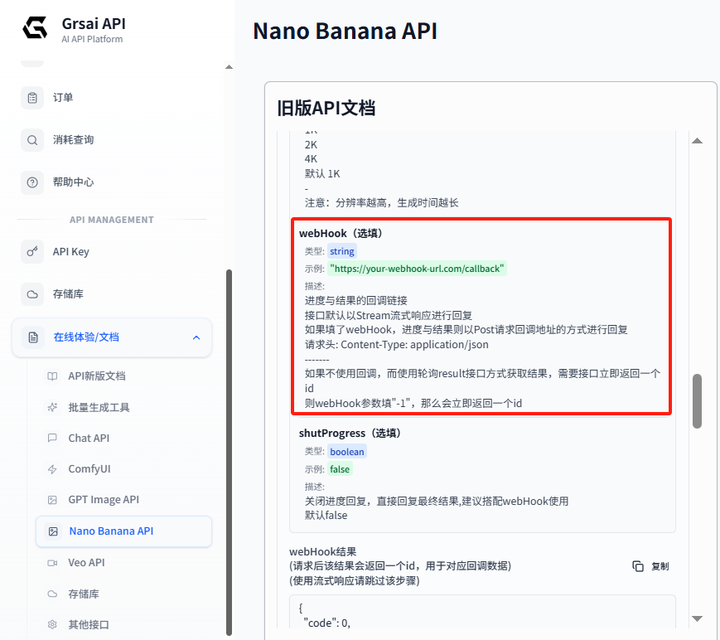Click the lightning icon beside ComfyUI
720x640 pixels.
[x=52, y=469]
